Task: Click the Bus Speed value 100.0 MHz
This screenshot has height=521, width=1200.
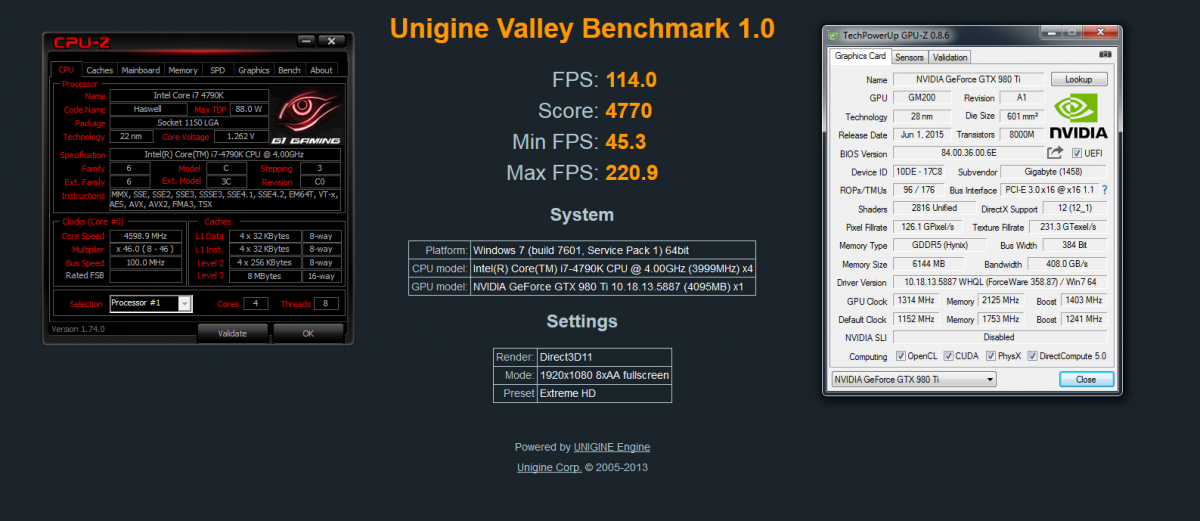Action: (x=146, y=262)
